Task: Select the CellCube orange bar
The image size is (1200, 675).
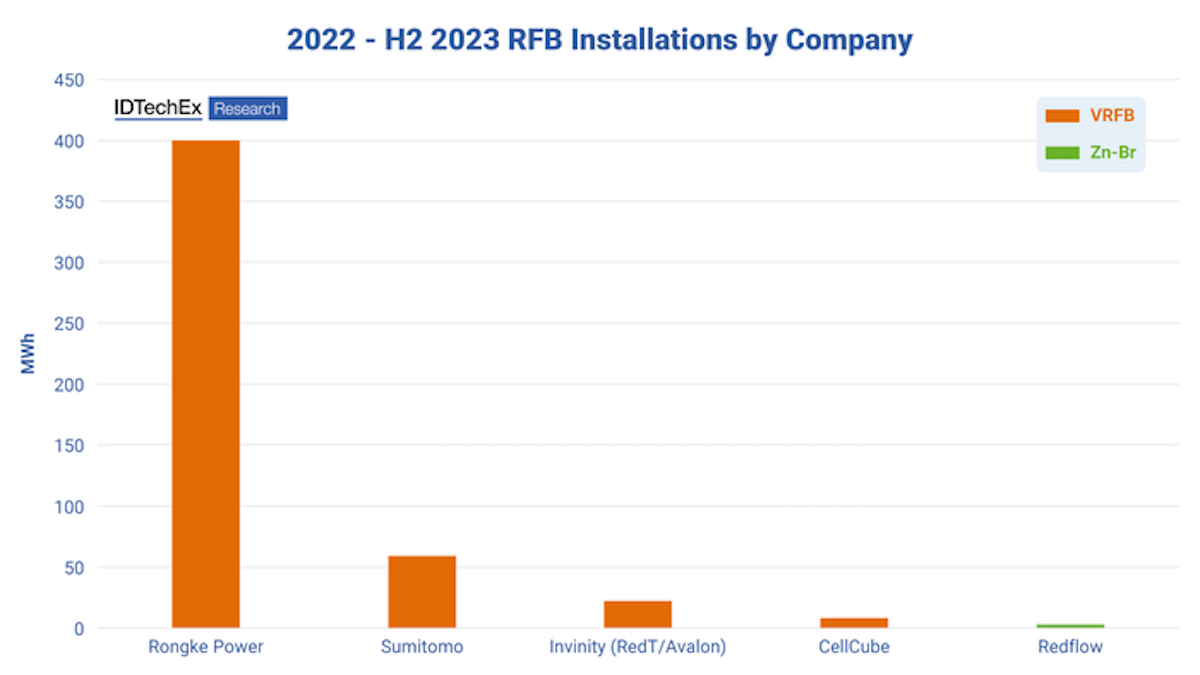Action: 854,623
